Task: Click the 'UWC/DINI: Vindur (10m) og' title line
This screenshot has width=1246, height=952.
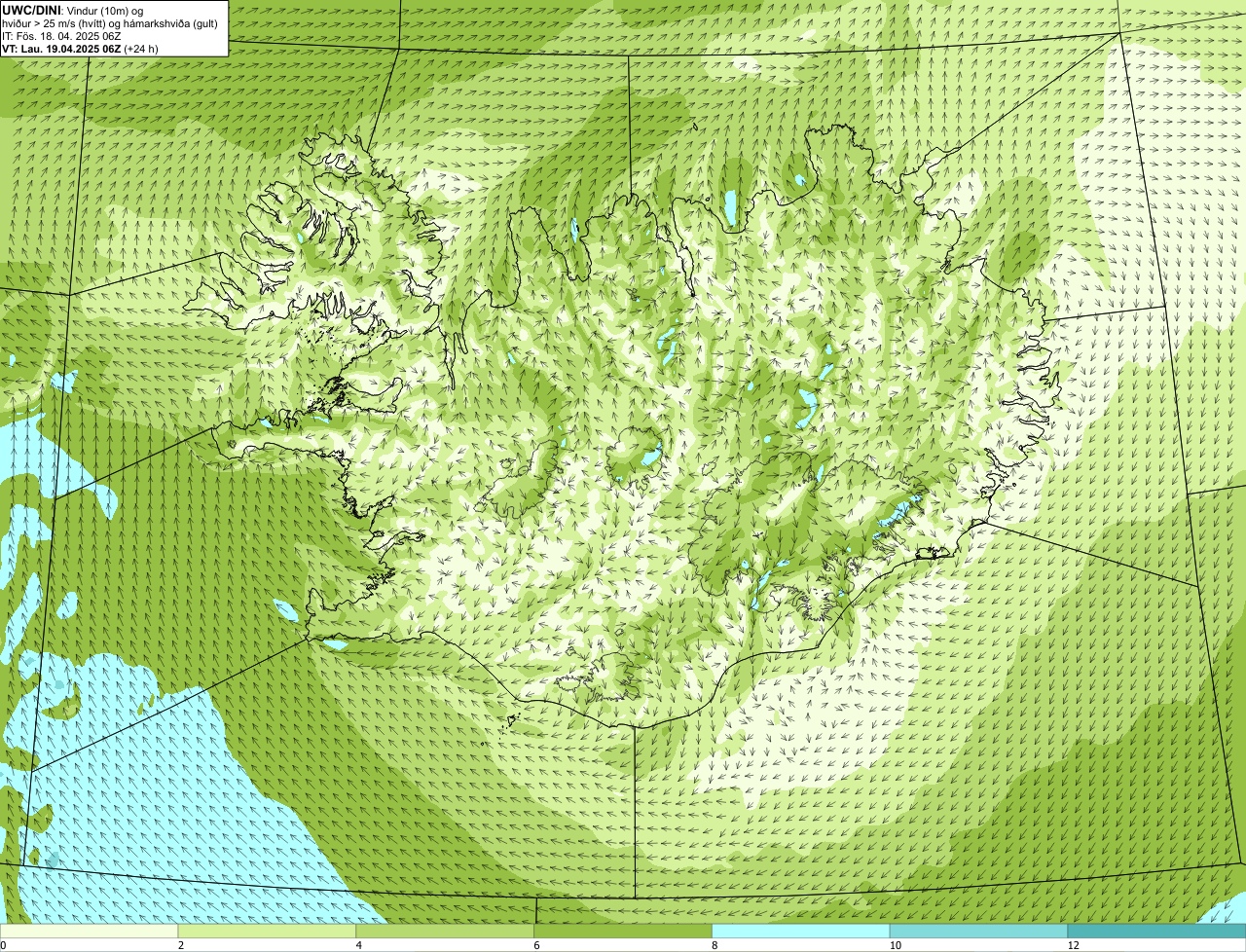Action: 73,10
